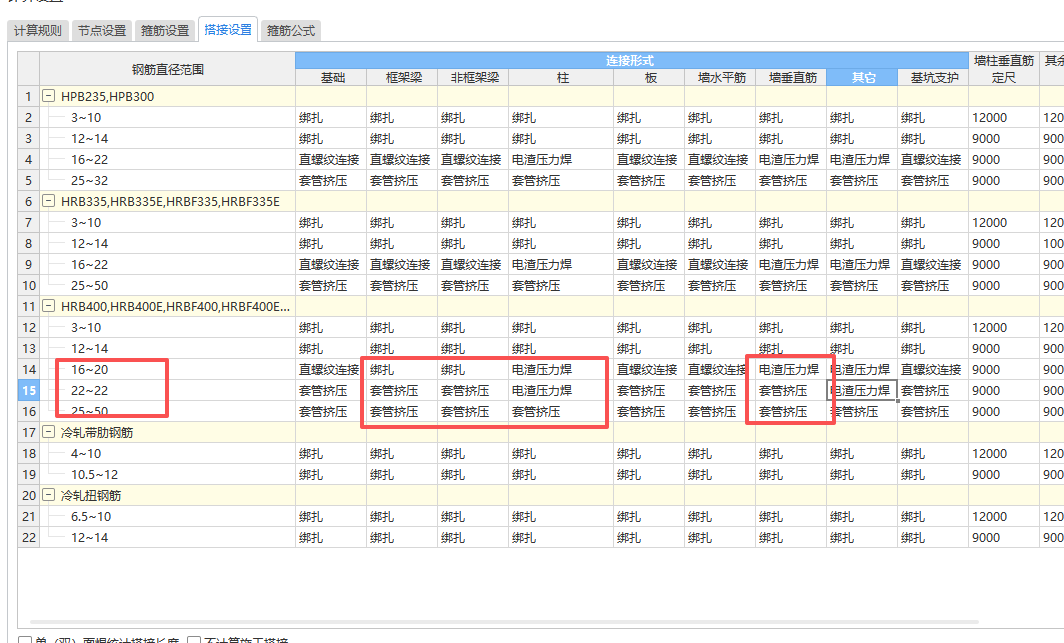Click row 9 板 cell 直螺纹连接
Image resolution: width=1064 pixels, height=643 pixels.
pos(649,265)
